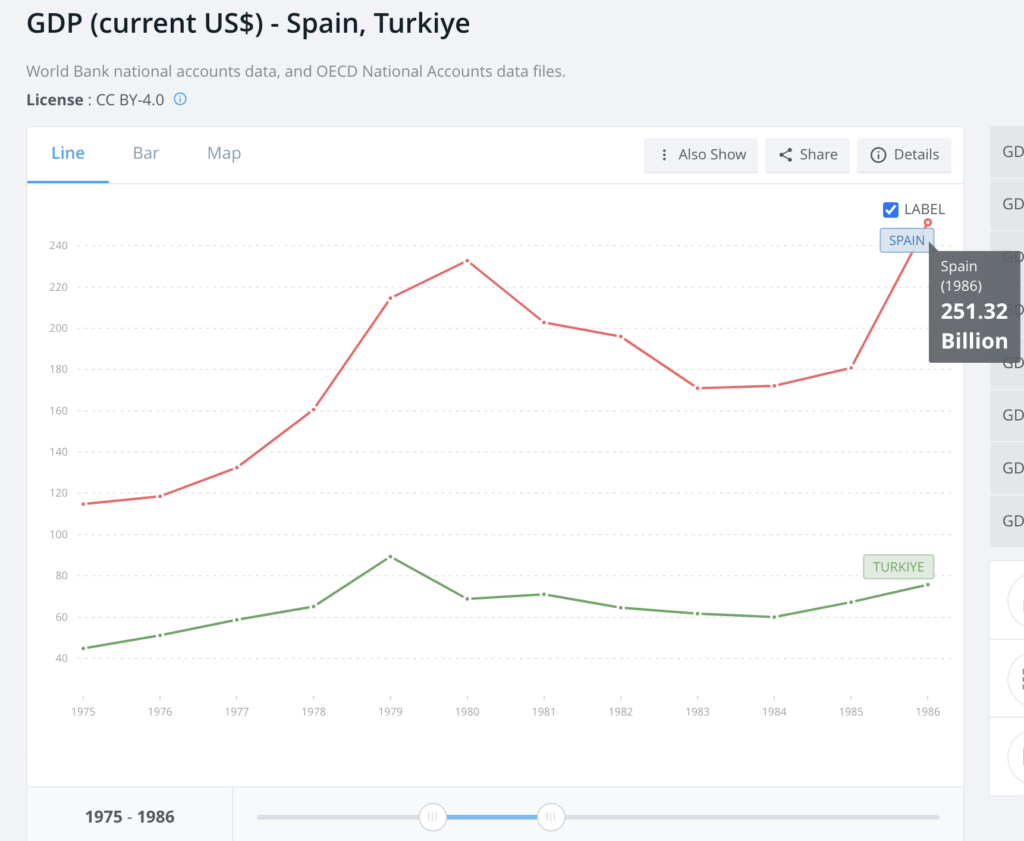The width and height of the screenshot is (1024, 841).
Task: Switch to the Bar tab
Action: click(146, 153)
